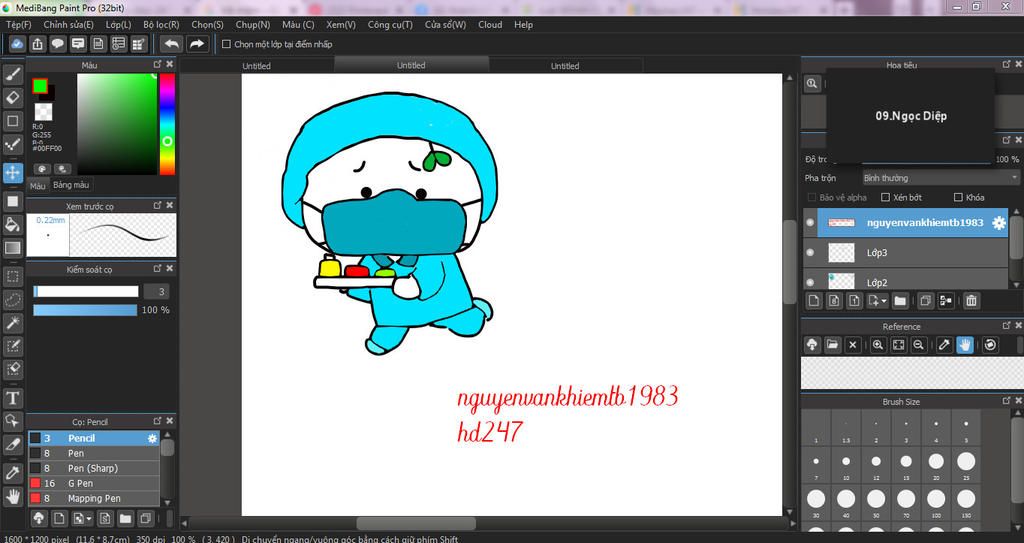
Task: Open Pencil brush settings gear
Action: (152, 438)
